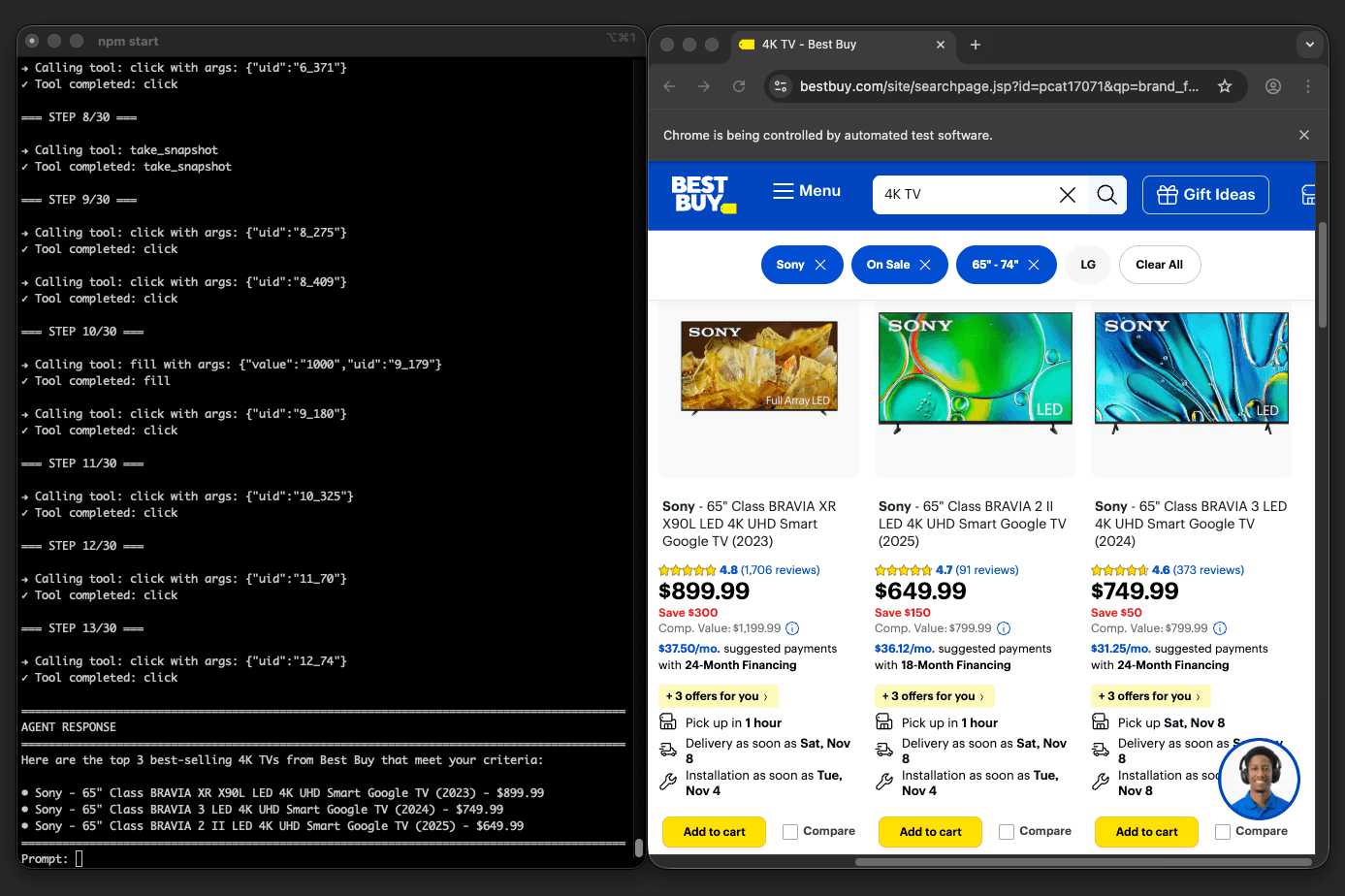Image resolution: width=1345 pixels, height=896 pixels.
Task: Click the info icon next to Comp. Value $1,199.99
Action: click(793, 628)
